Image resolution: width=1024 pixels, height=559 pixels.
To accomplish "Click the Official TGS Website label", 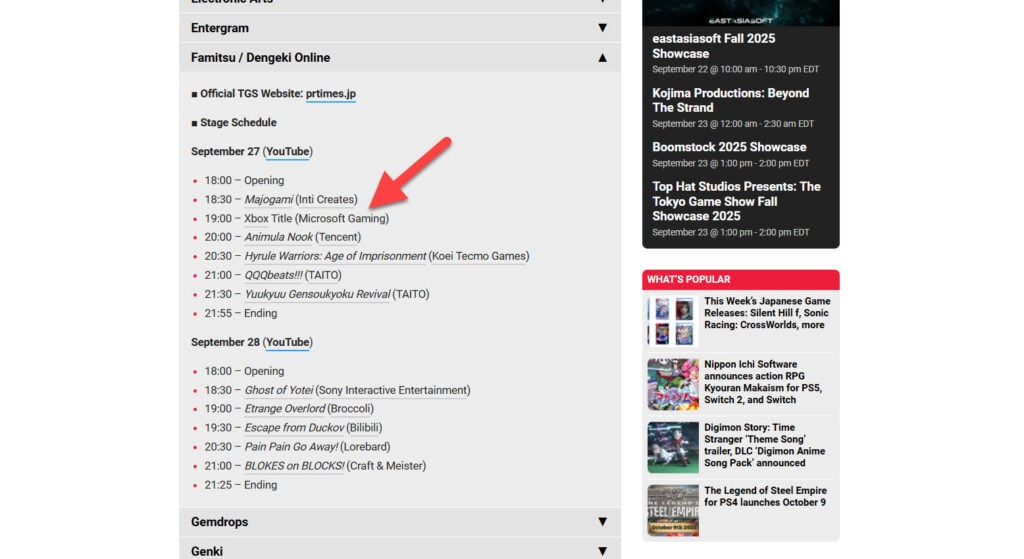I will coord(251,93).
